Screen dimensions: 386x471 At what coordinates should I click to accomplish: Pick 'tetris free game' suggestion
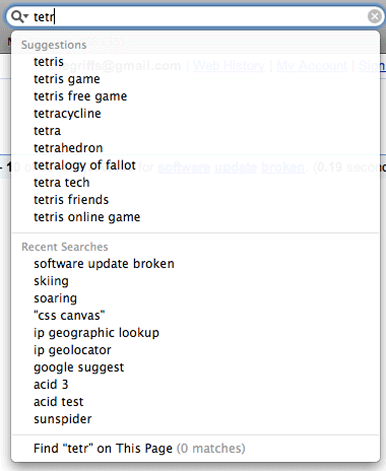coord(196,96)
